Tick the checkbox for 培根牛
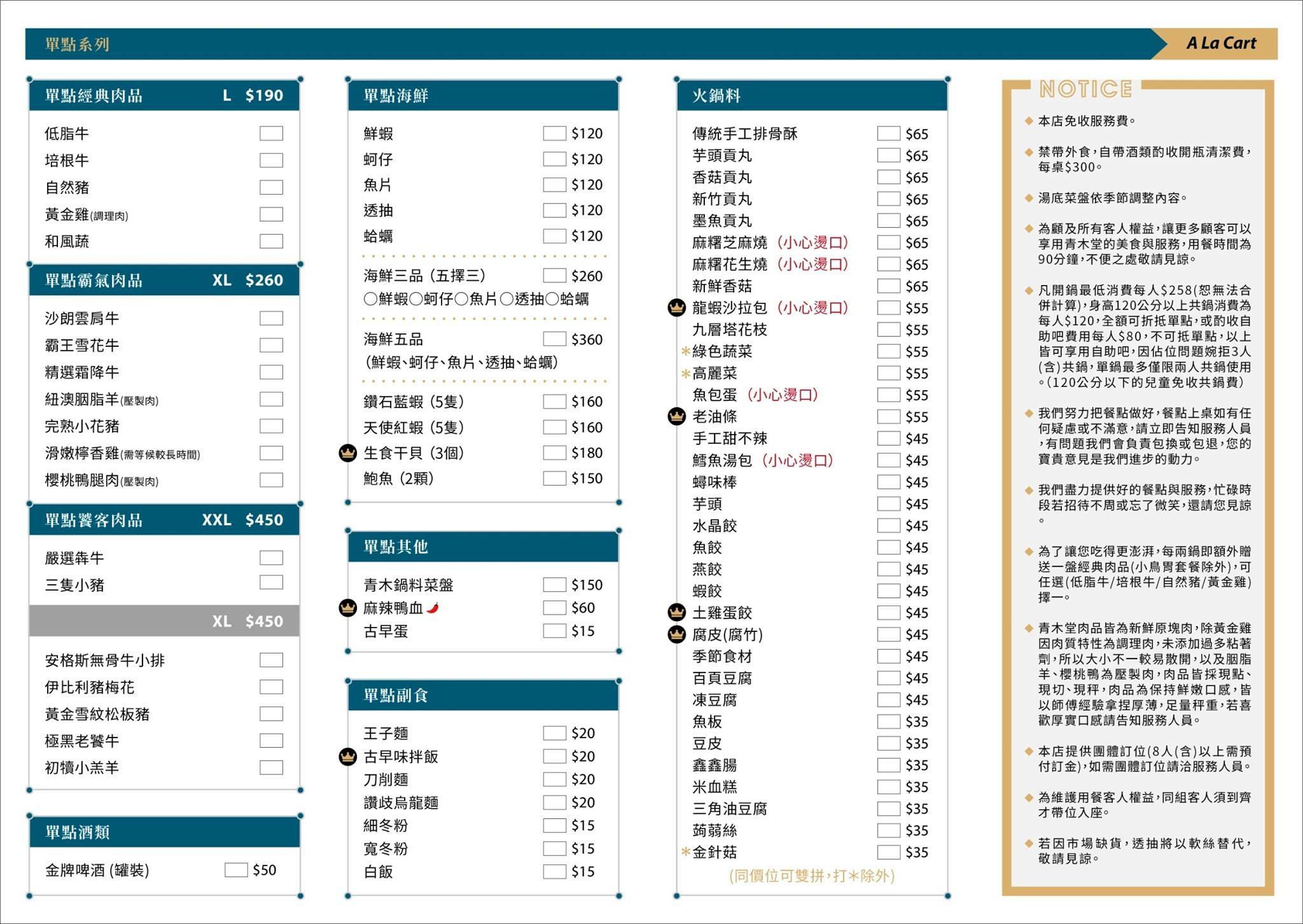Viewport: 1303px width, 924px height. pos(271,160)
